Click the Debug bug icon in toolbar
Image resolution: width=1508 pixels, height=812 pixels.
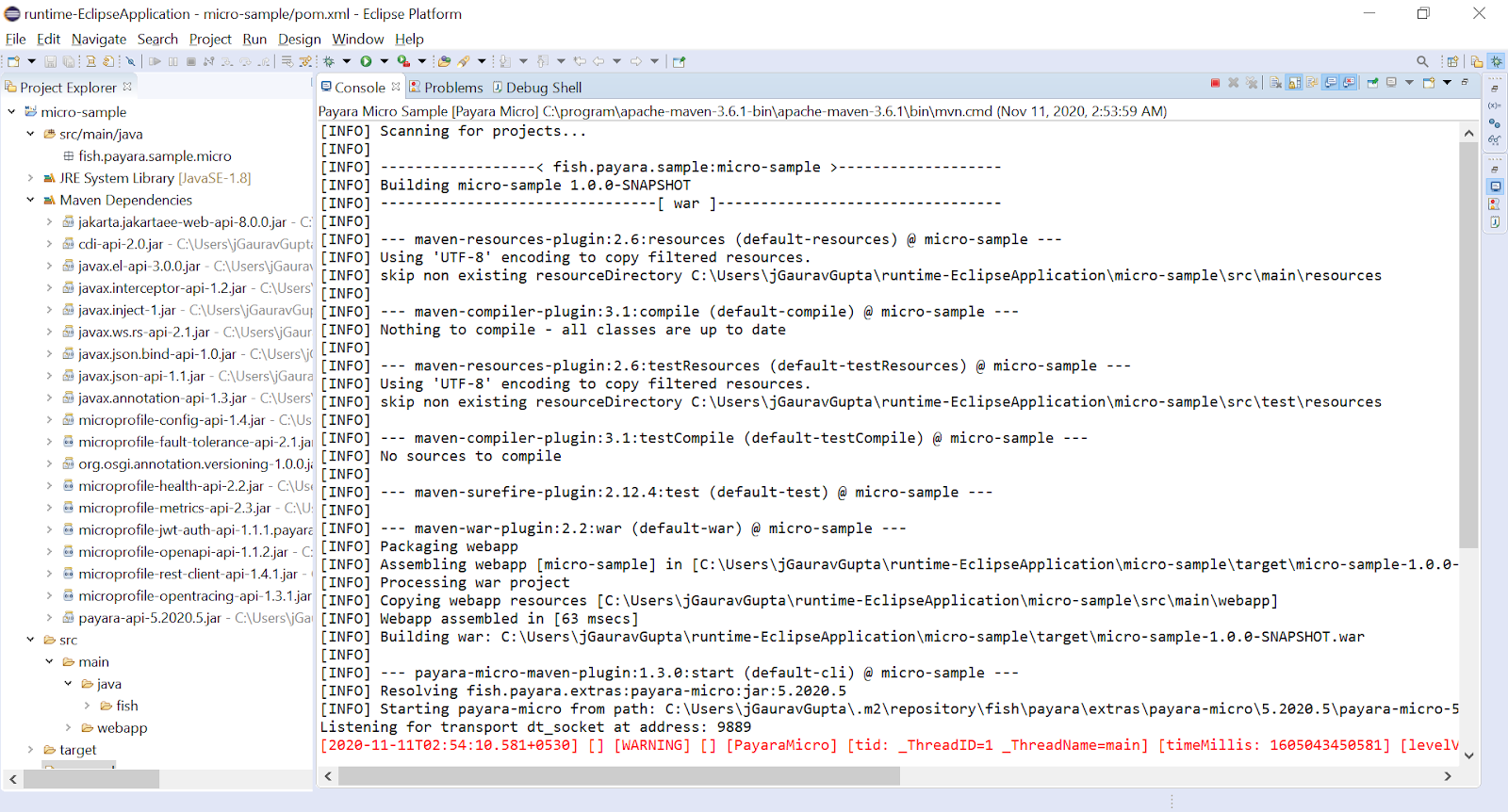pyautogui.click(x=329, y=61)
